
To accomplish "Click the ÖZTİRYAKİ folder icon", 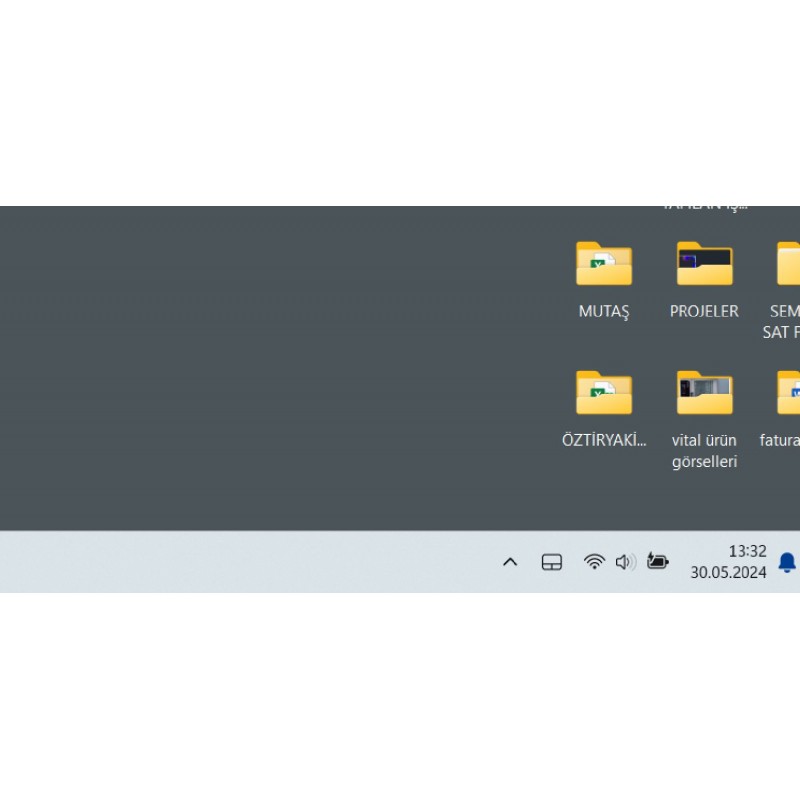I will click(x=604, y=392).
